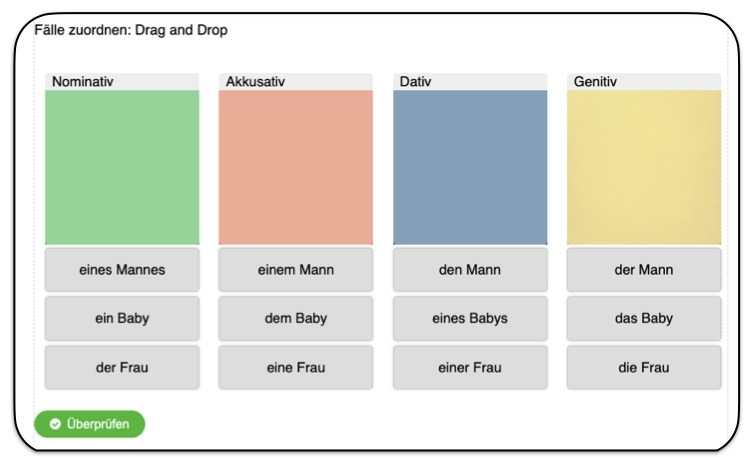
Task: Click the 'die Frau' card
Action: (644, 368)
